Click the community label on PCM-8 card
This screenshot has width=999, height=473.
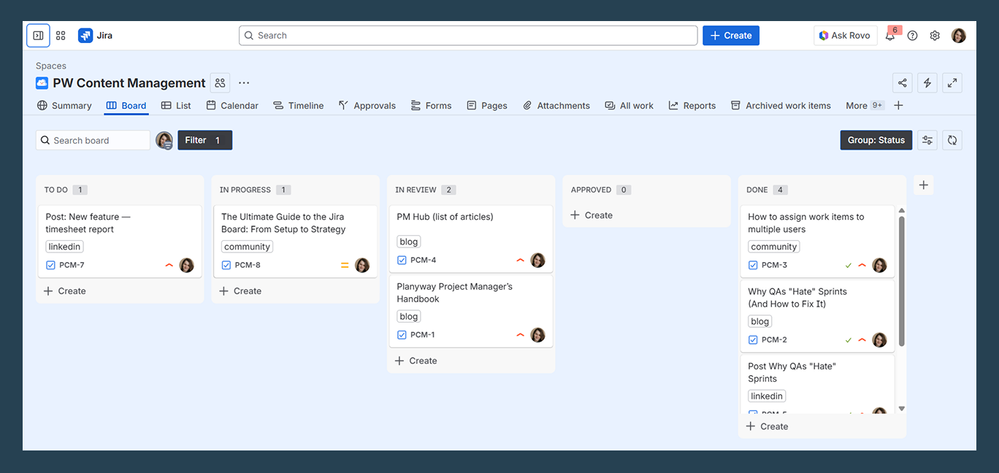coord(247,247)
